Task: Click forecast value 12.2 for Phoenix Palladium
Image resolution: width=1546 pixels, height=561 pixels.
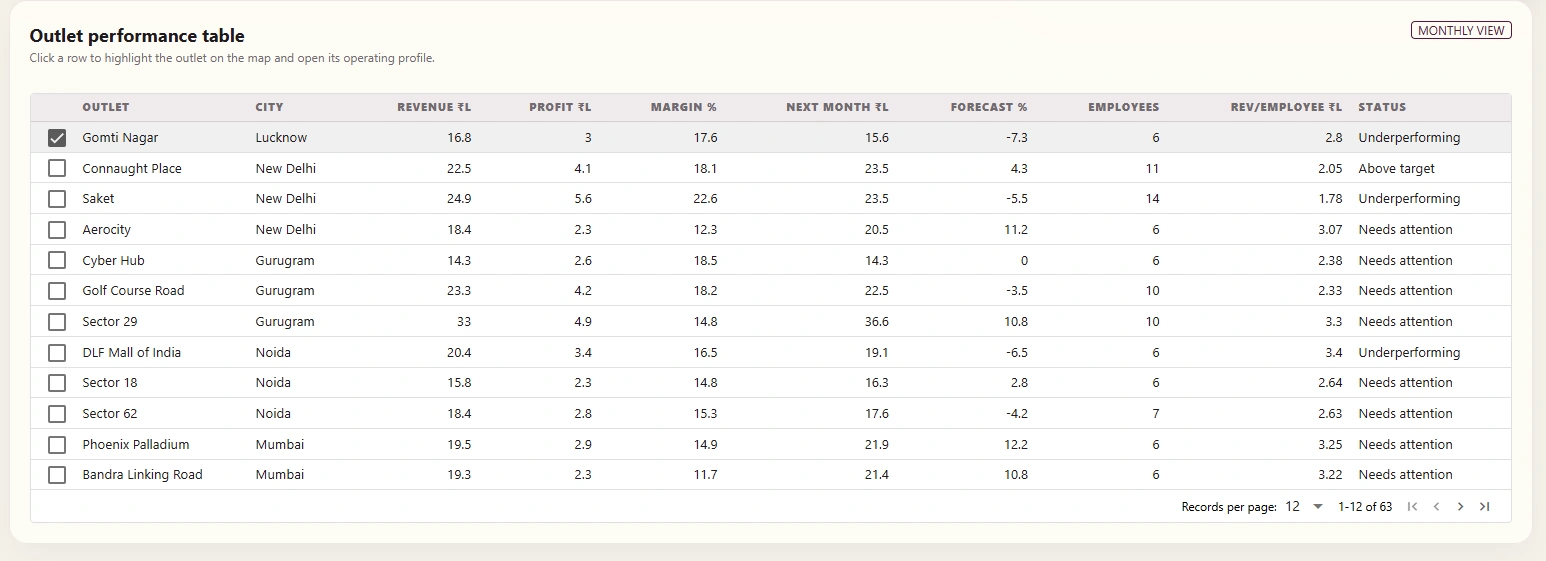Action: point(1016,445)
